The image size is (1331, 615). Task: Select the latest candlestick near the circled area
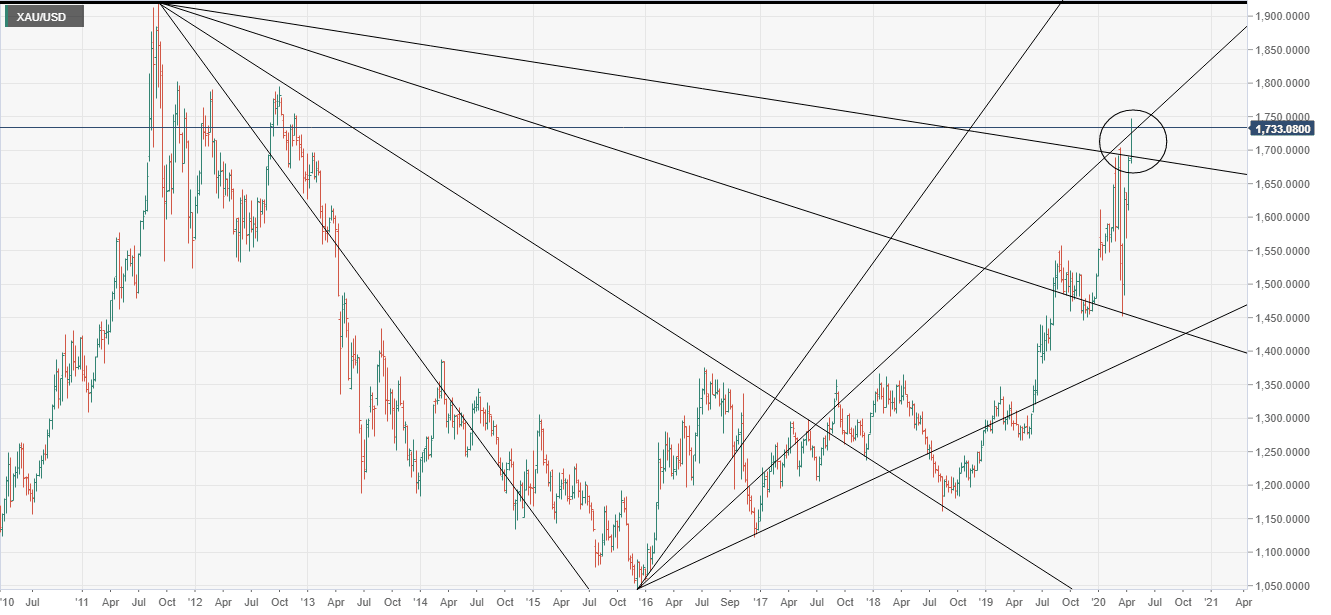tap(1131, 160)
